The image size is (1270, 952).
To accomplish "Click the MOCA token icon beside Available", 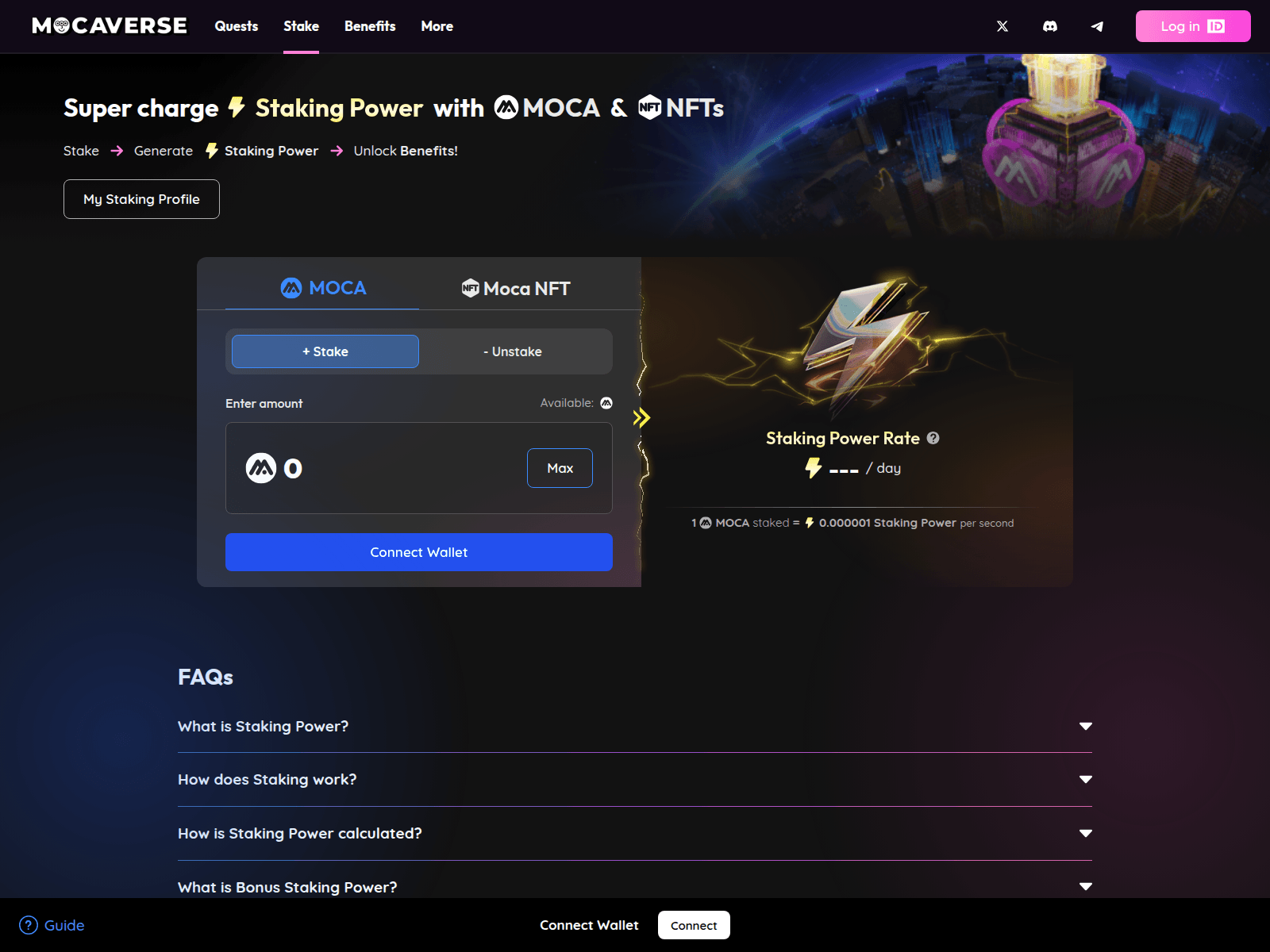I will pos(606,403).
